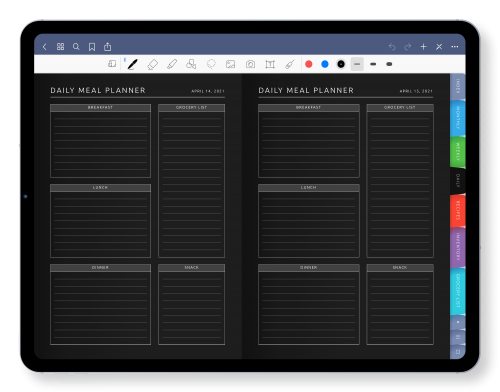Go back using the left chevron
Image resolution: width=500 pixels, height=392 pixels.
point(45,47)
